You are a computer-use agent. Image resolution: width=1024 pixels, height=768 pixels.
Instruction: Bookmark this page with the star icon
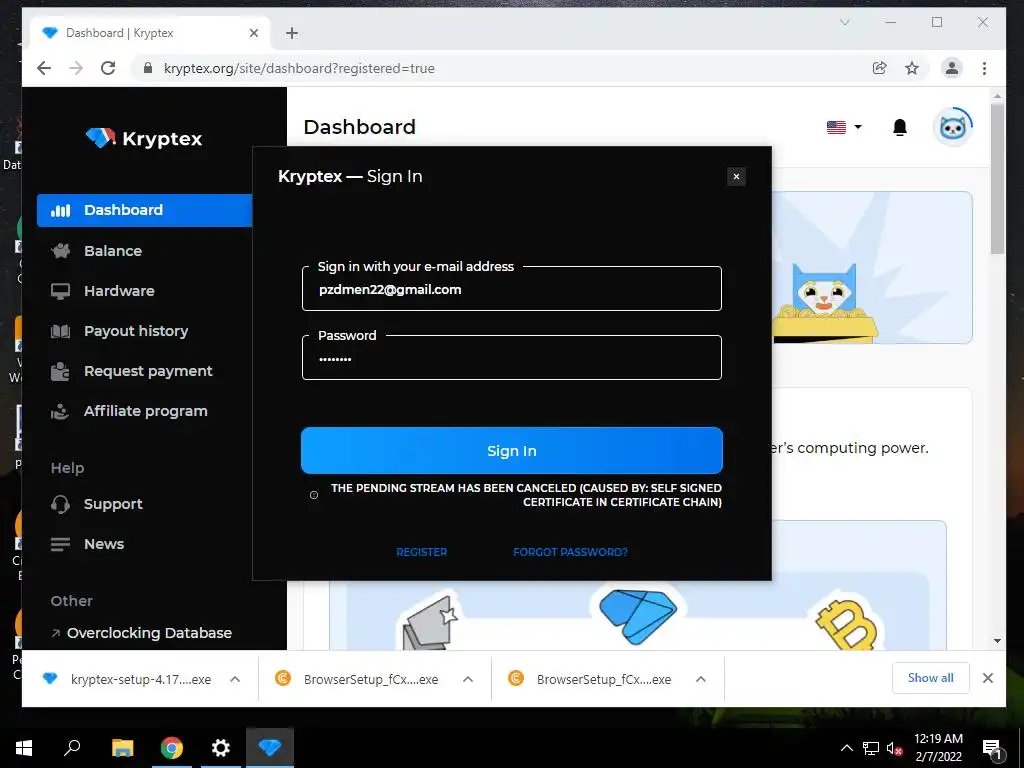click(912, 68)
